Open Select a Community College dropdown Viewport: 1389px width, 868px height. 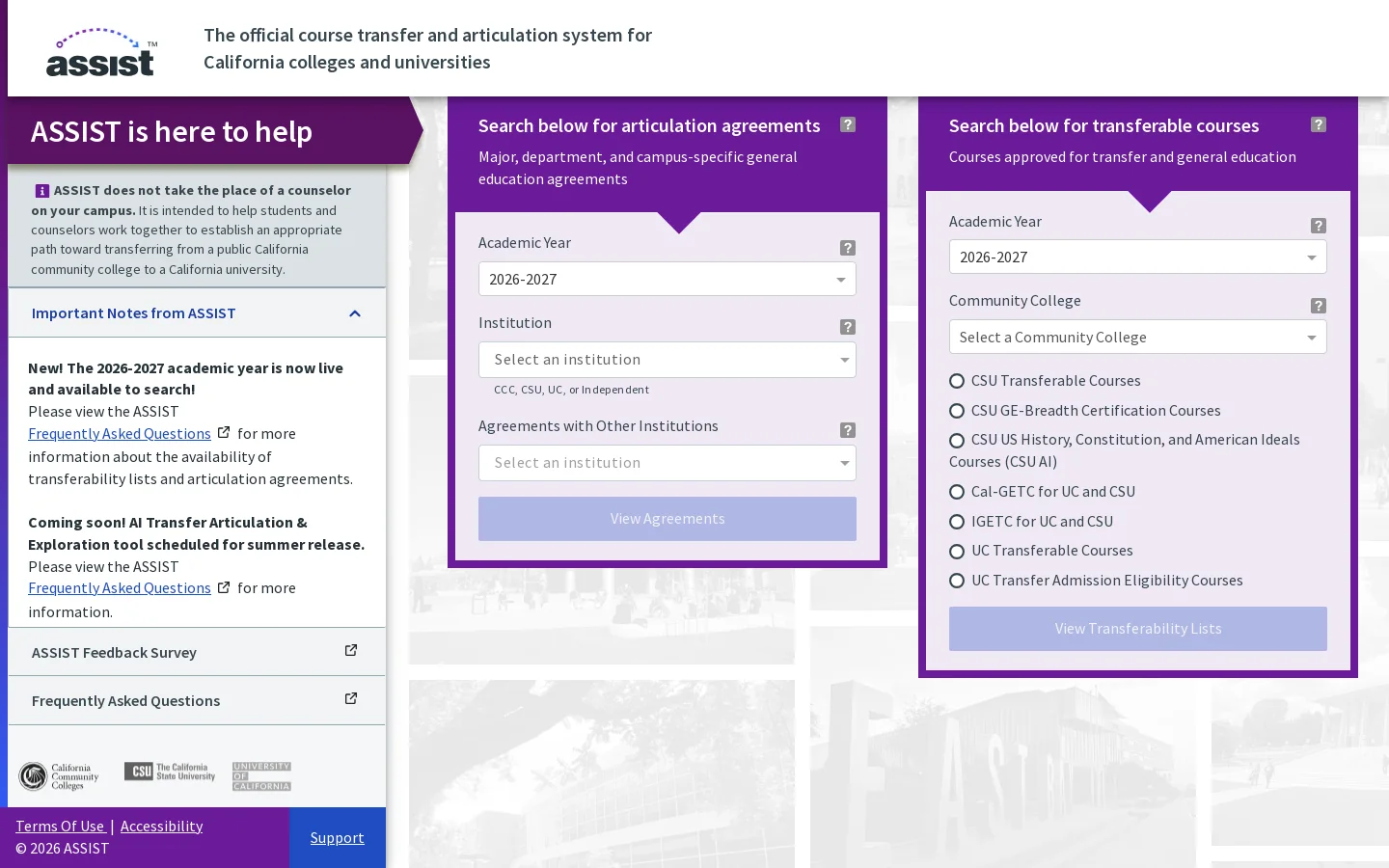click(x=1138, y=337)
